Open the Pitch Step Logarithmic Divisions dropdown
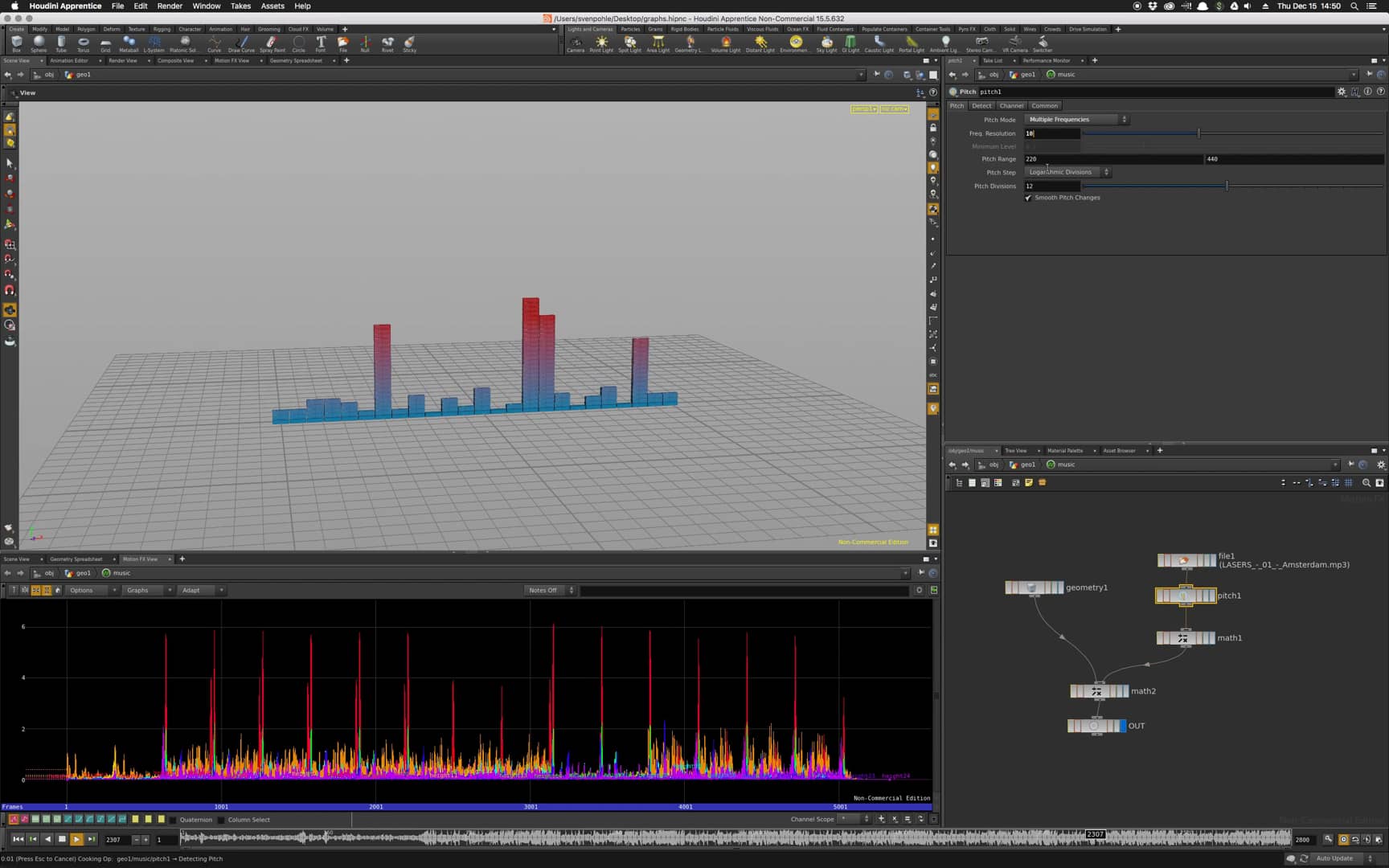 tap(1066, 172)
